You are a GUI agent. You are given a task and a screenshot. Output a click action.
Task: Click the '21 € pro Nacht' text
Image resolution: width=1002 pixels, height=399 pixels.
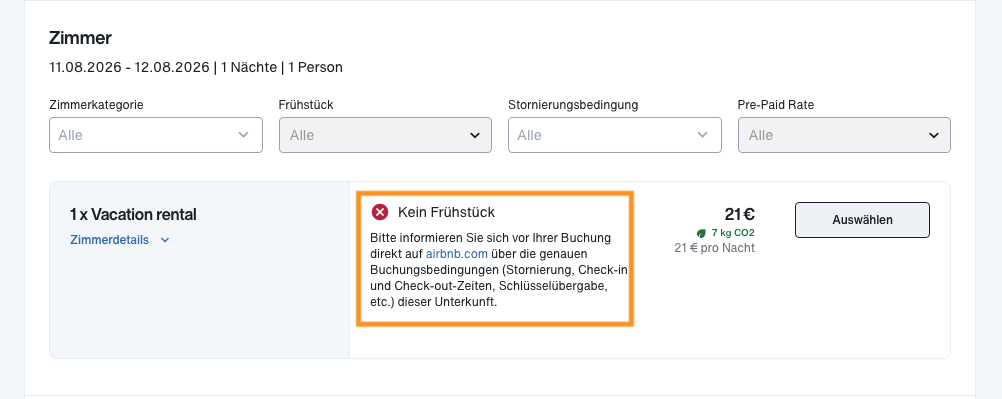coord(714,248)
